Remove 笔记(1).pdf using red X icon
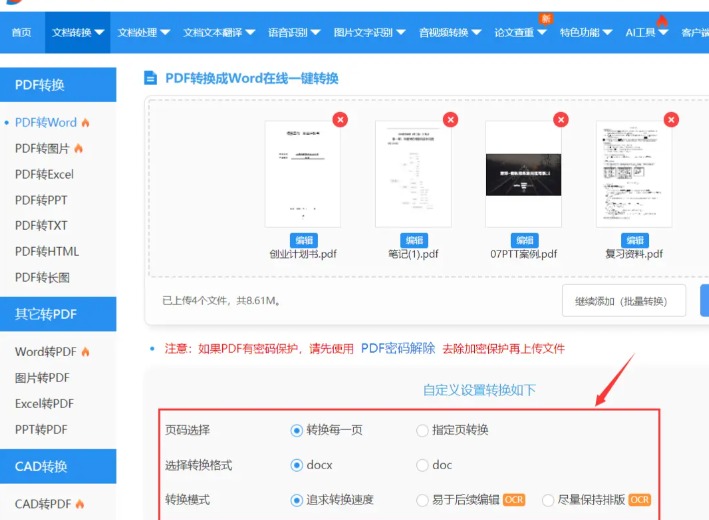Image resolution: width=709 pixels, height=520 pixels. click(x=450, y=120)
